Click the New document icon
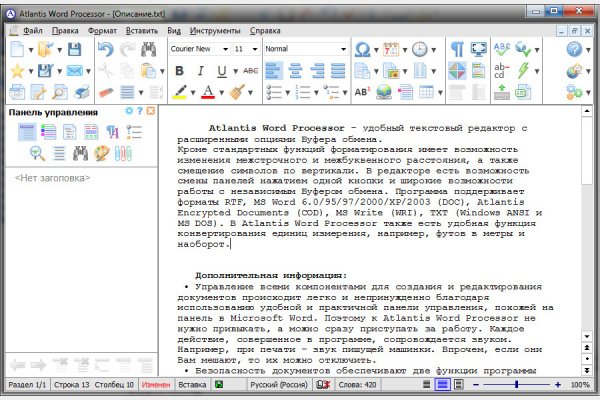Viewport: 600px width, 400px height. coord(17,49)
